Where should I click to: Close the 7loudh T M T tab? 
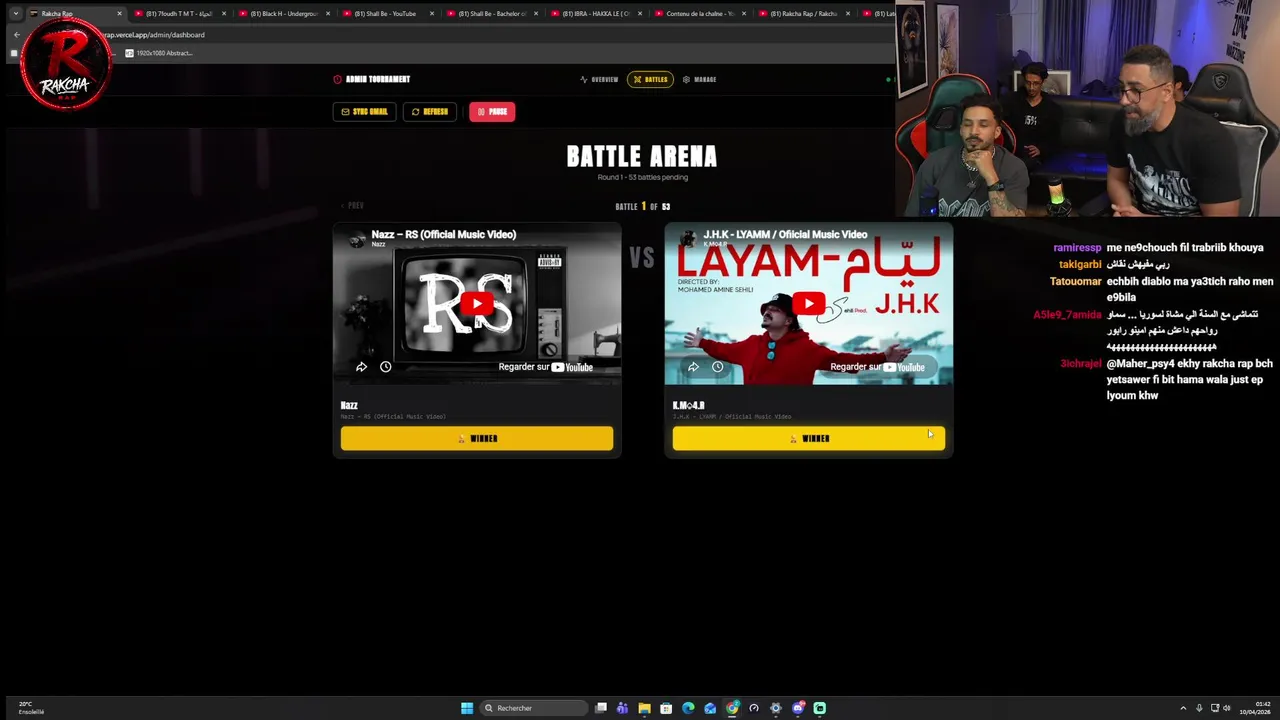224,14
